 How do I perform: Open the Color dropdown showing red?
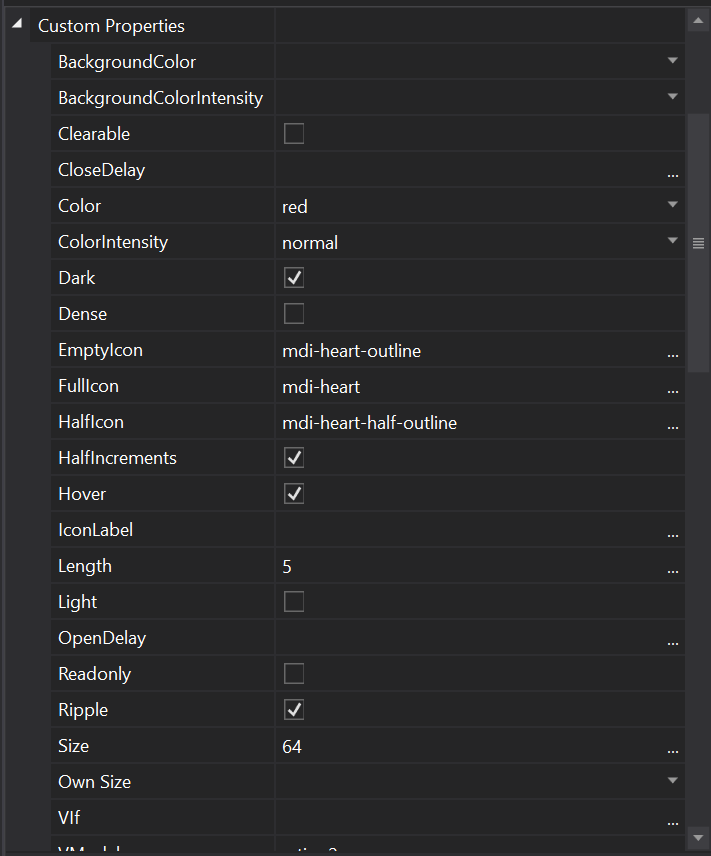673,205
